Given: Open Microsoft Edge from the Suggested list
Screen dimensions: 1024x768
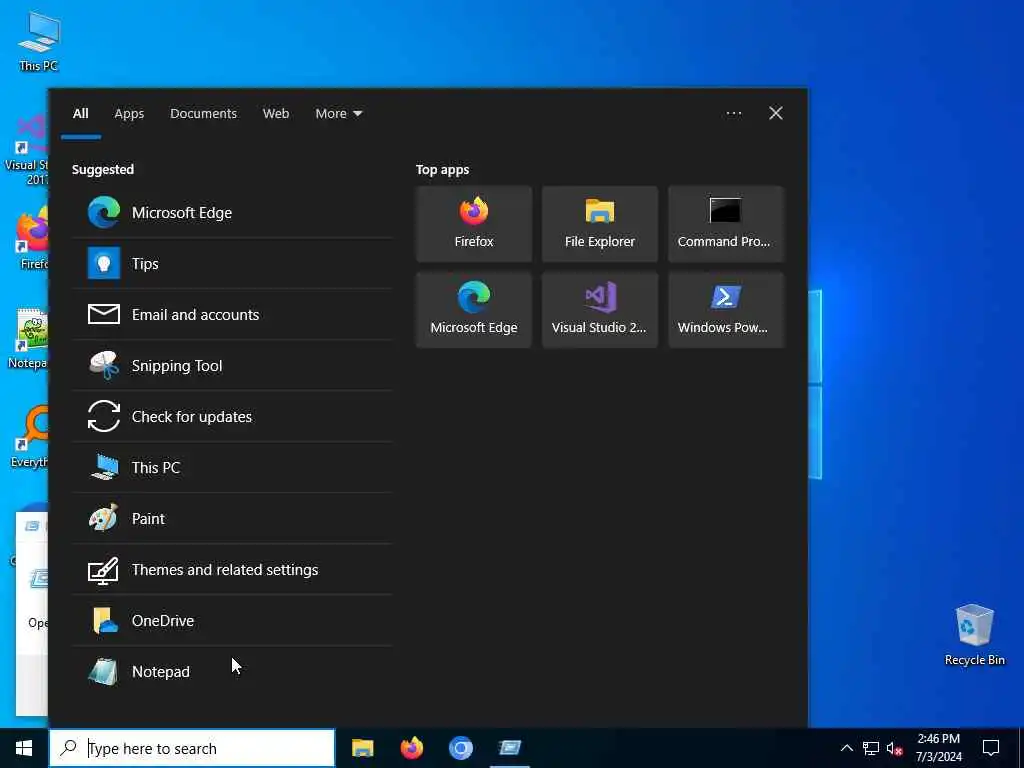Looking at the screenshot, I should tap(232, 213).
